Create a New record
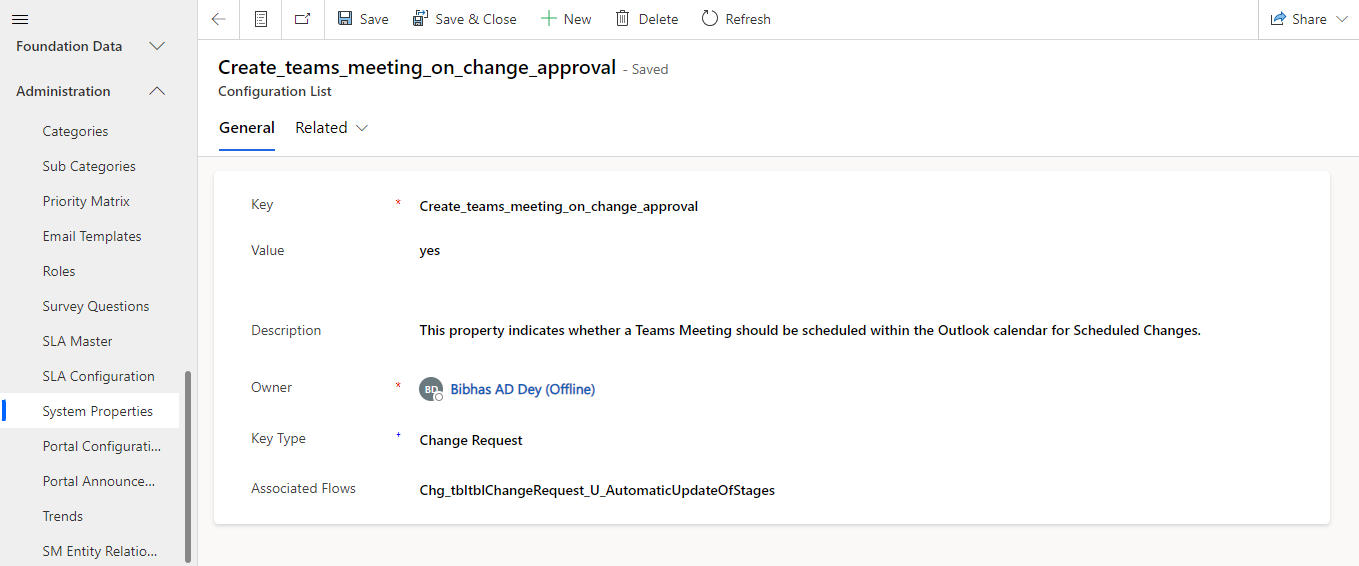Image resolution: width=1359 pixels, height=566 pixels. tap(566, 19)
